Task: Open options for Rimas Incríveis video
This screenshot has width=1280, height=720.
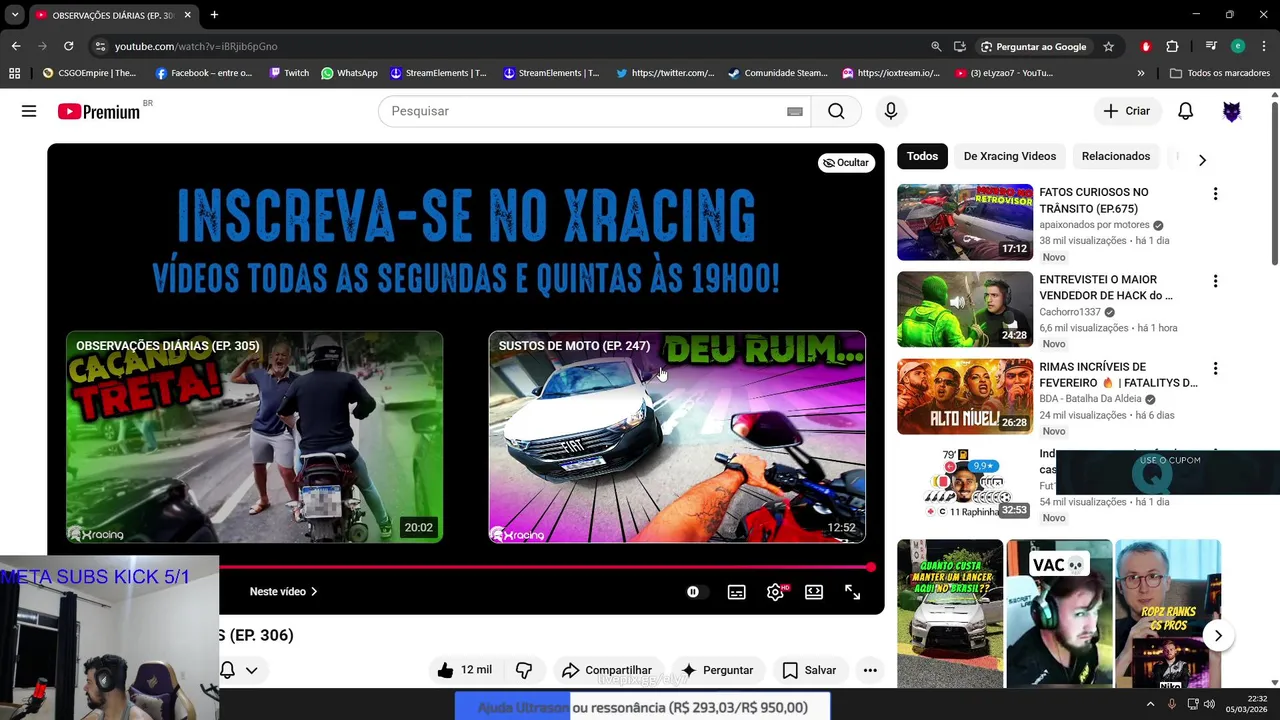Action: pos(1215,369)
